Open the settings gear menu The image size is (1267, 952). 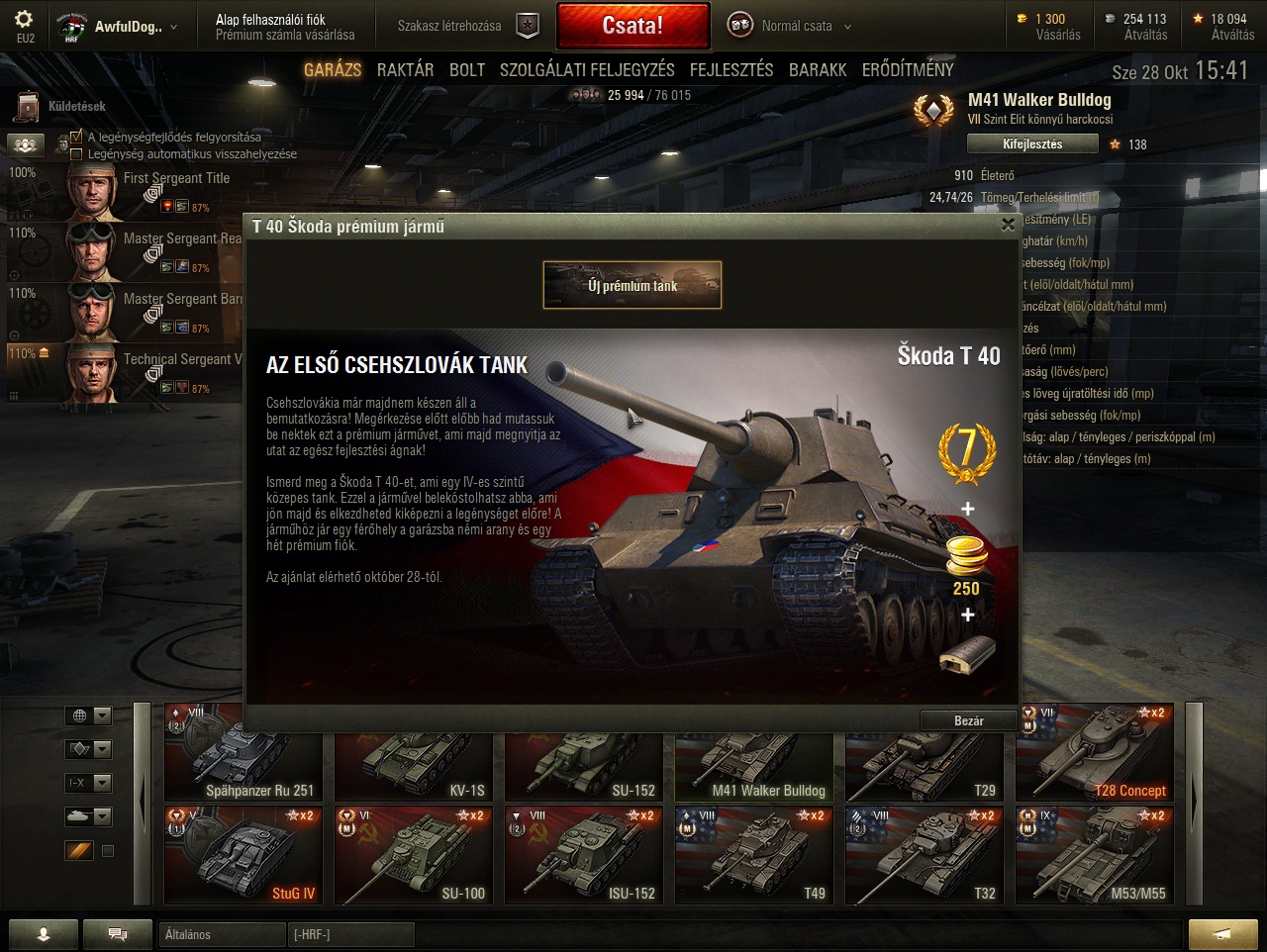(25, 20)
